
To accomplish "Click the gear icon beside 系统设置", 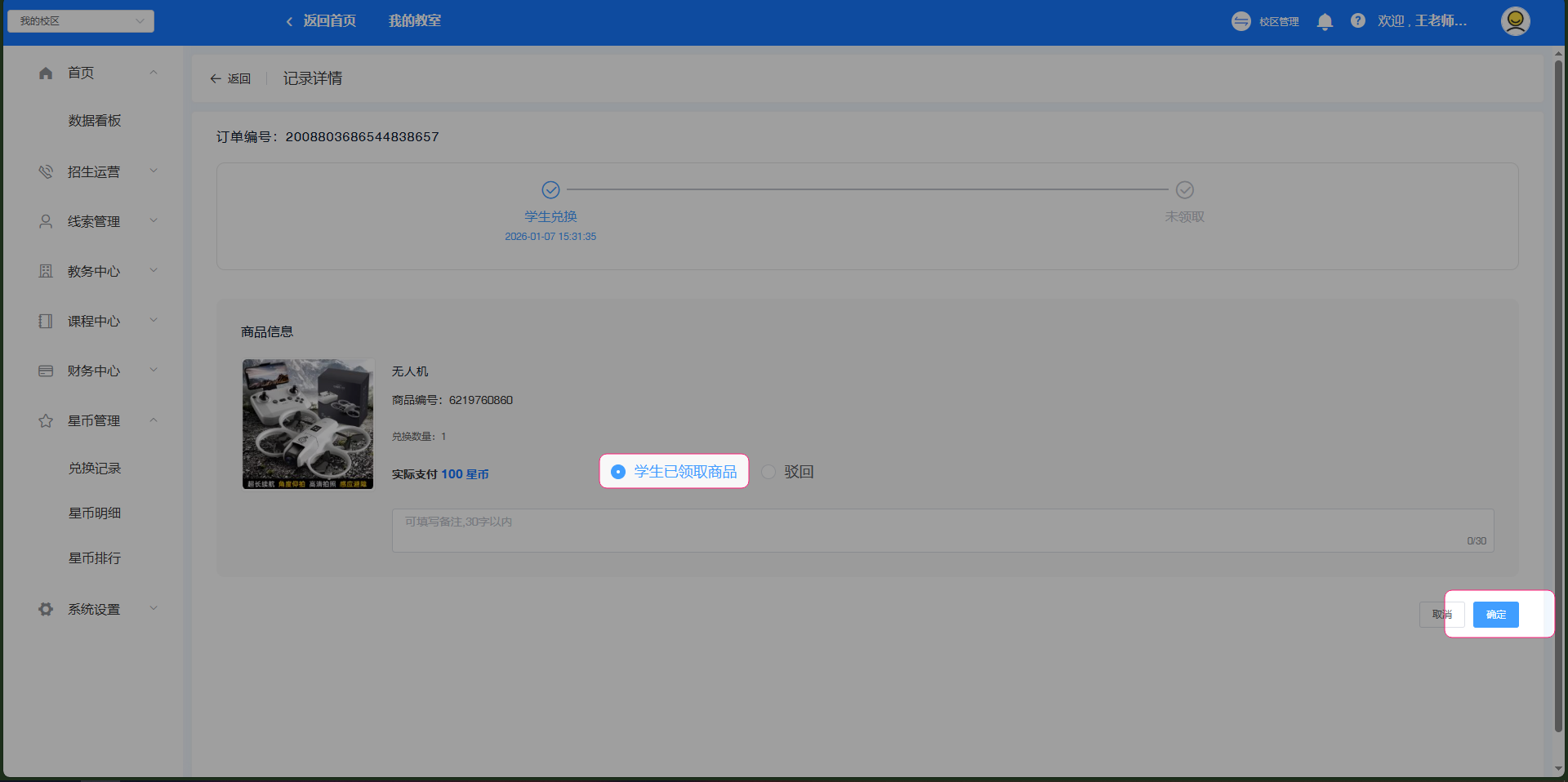I will click(x=46, y=609).
